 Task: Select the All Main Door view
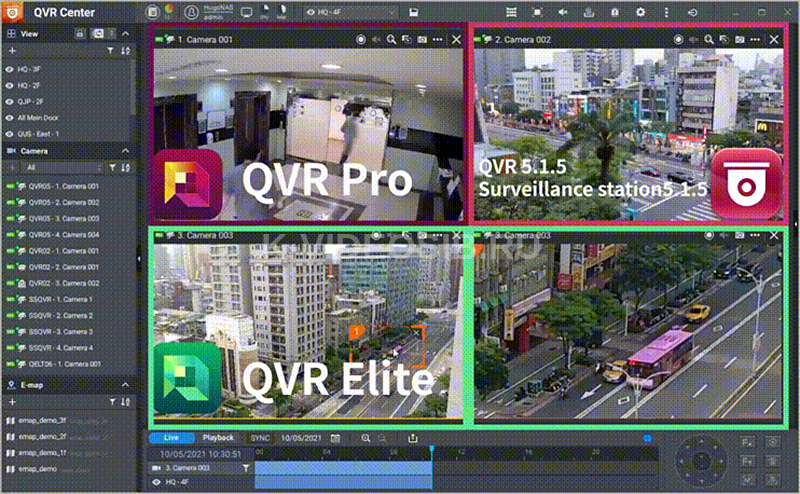click(x=41, y=118)
